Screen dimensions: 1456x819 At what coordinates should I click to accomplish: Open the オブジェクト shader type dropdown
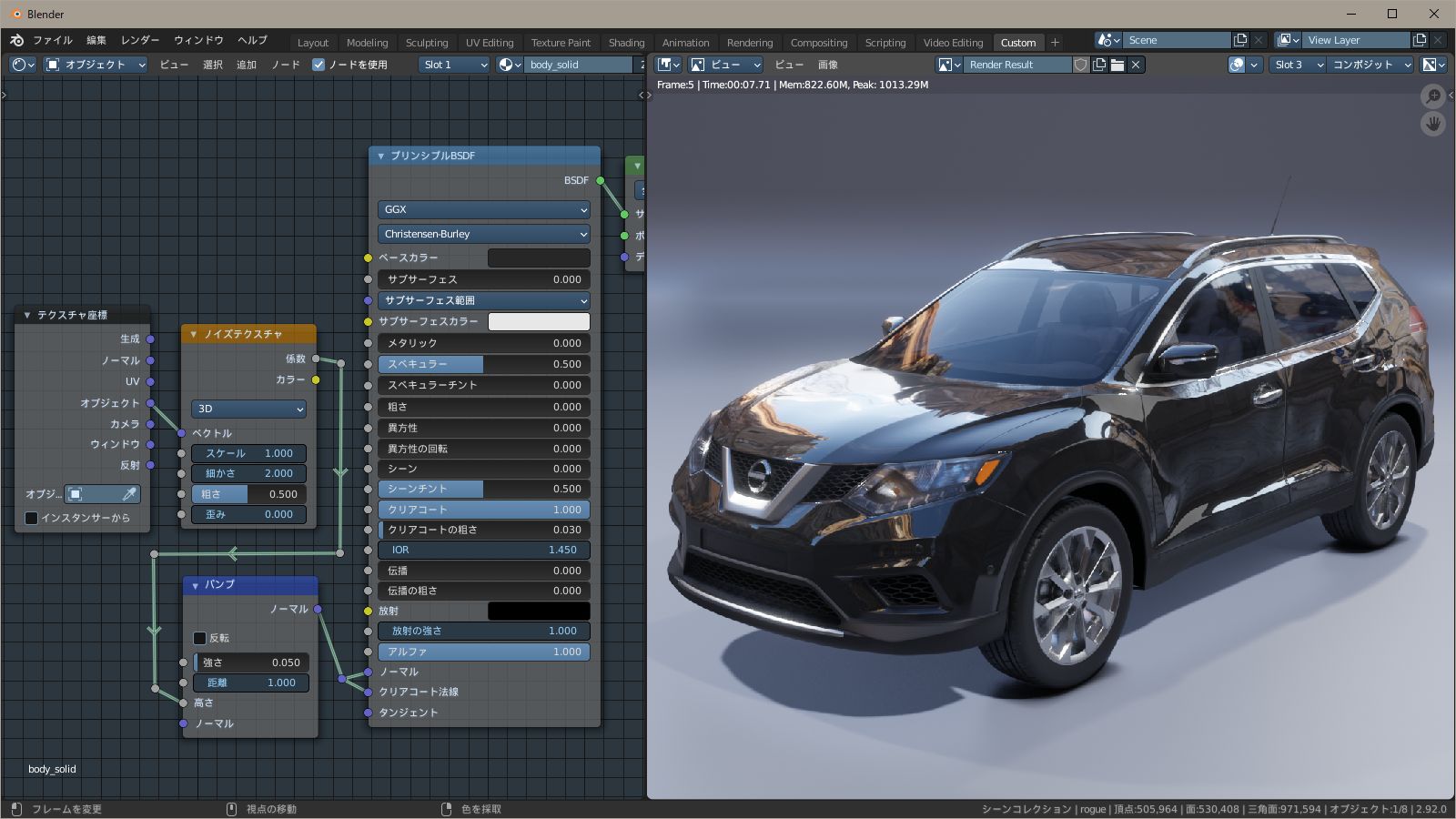[96, 65]
